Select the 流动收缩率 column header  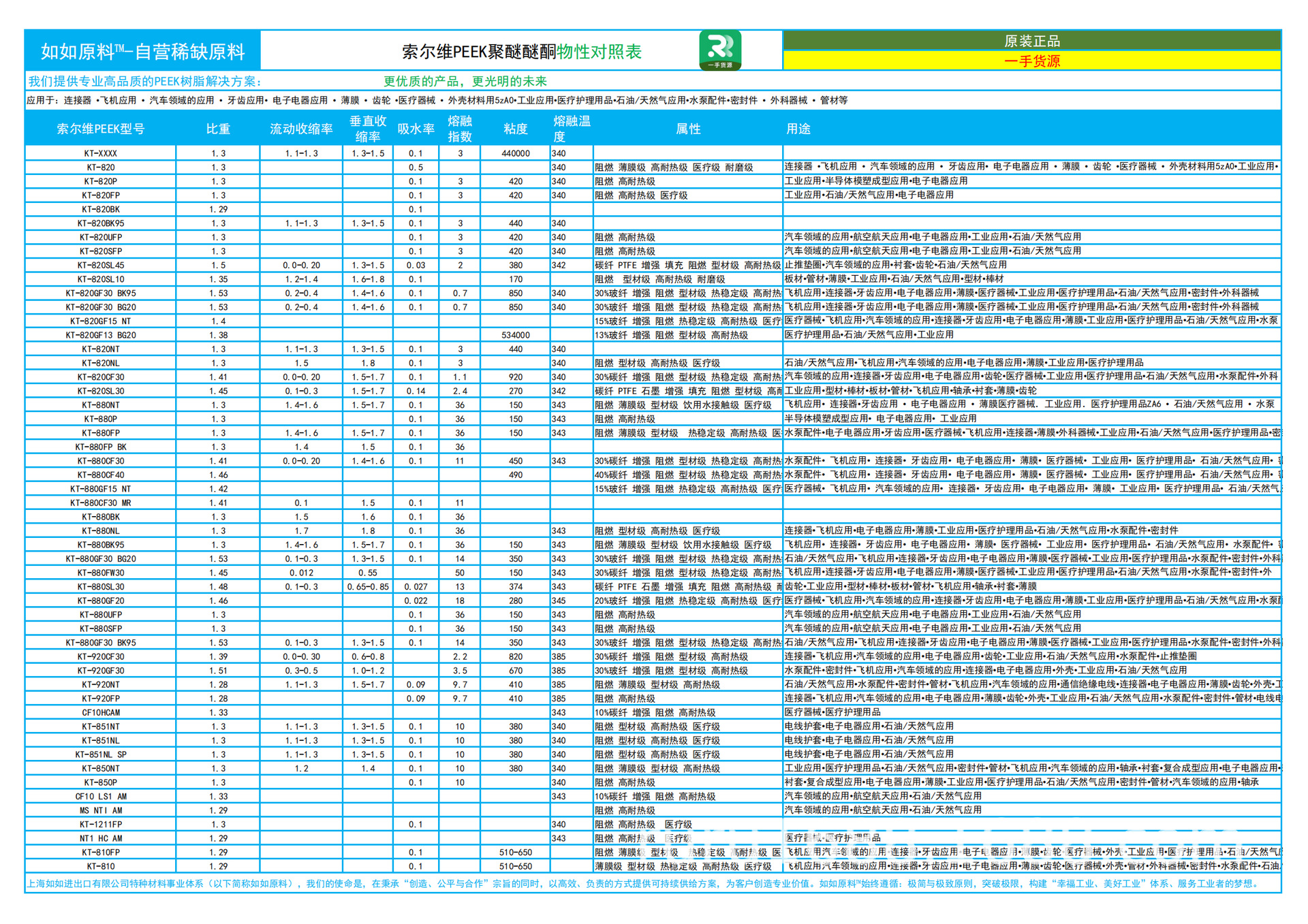point(302,129)
